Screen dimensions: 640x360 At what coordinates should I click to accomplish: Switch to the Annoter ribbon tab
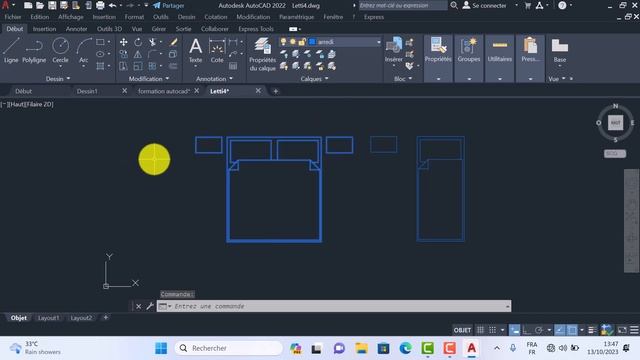click(76, 29)
